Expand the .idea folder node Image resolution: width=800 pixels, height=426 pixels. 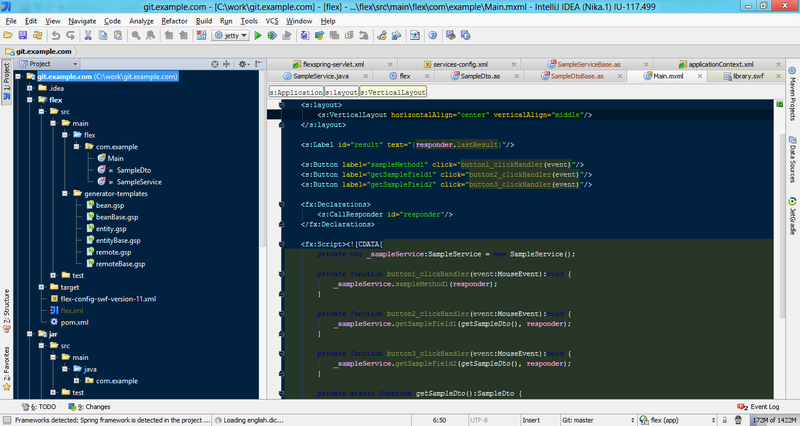[x=30, y=88]
